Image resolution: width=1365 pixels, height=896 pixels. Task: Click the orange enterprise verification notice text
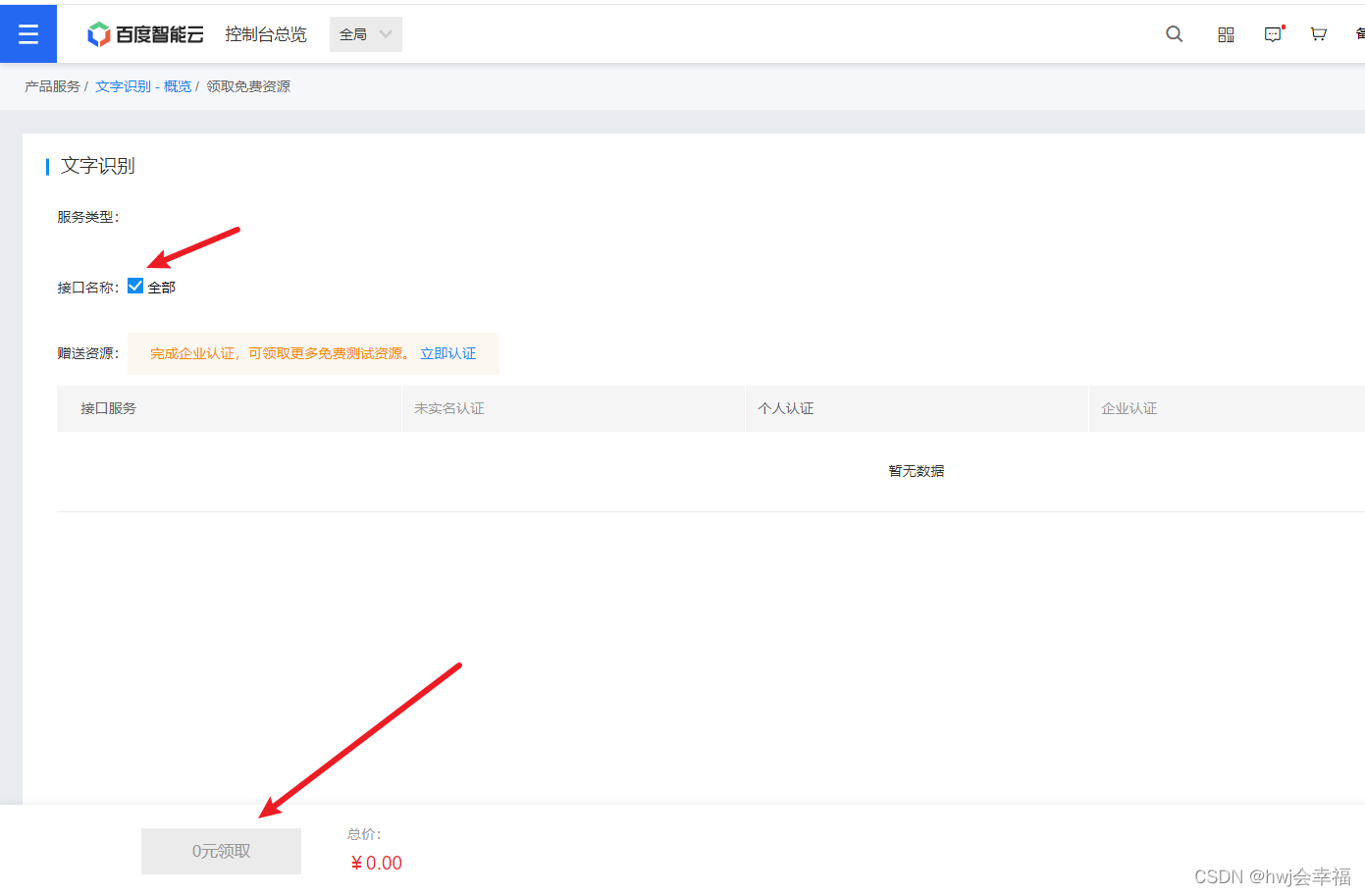tap(280, 353)
